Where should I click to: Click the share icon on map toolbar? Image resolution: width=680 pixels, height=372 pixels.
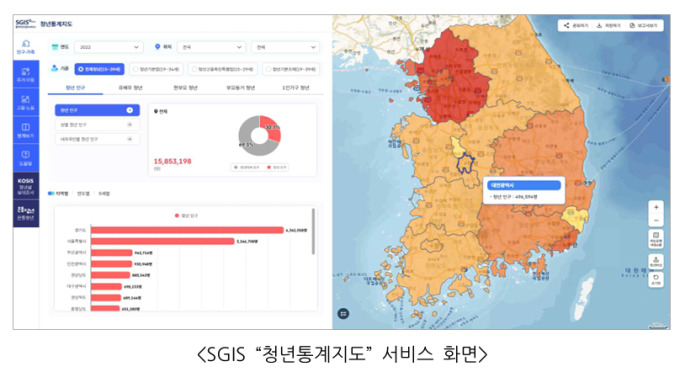pos(566,26)
